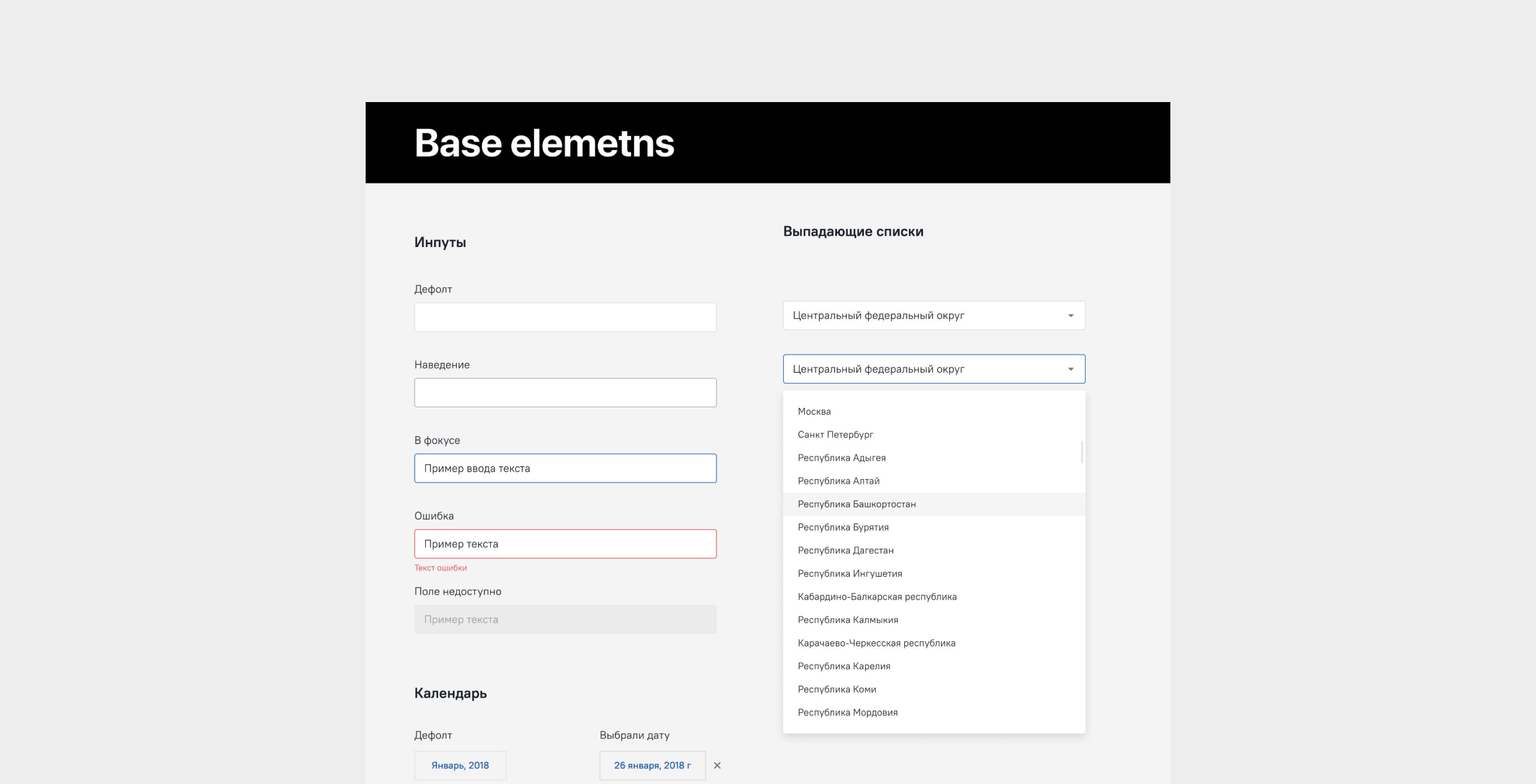Select Республика Адыгея in dropdown list

click(842, 458)
